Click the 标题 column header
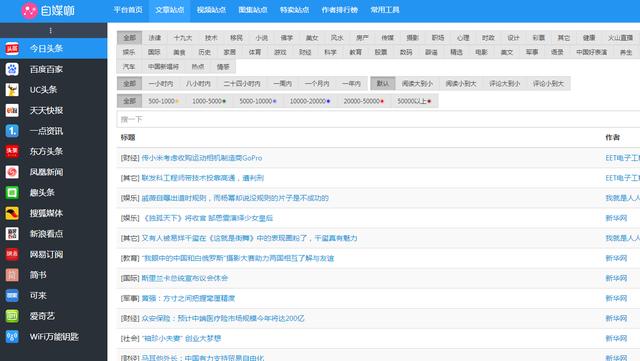The image size is (640, 361). coord(128,138)
